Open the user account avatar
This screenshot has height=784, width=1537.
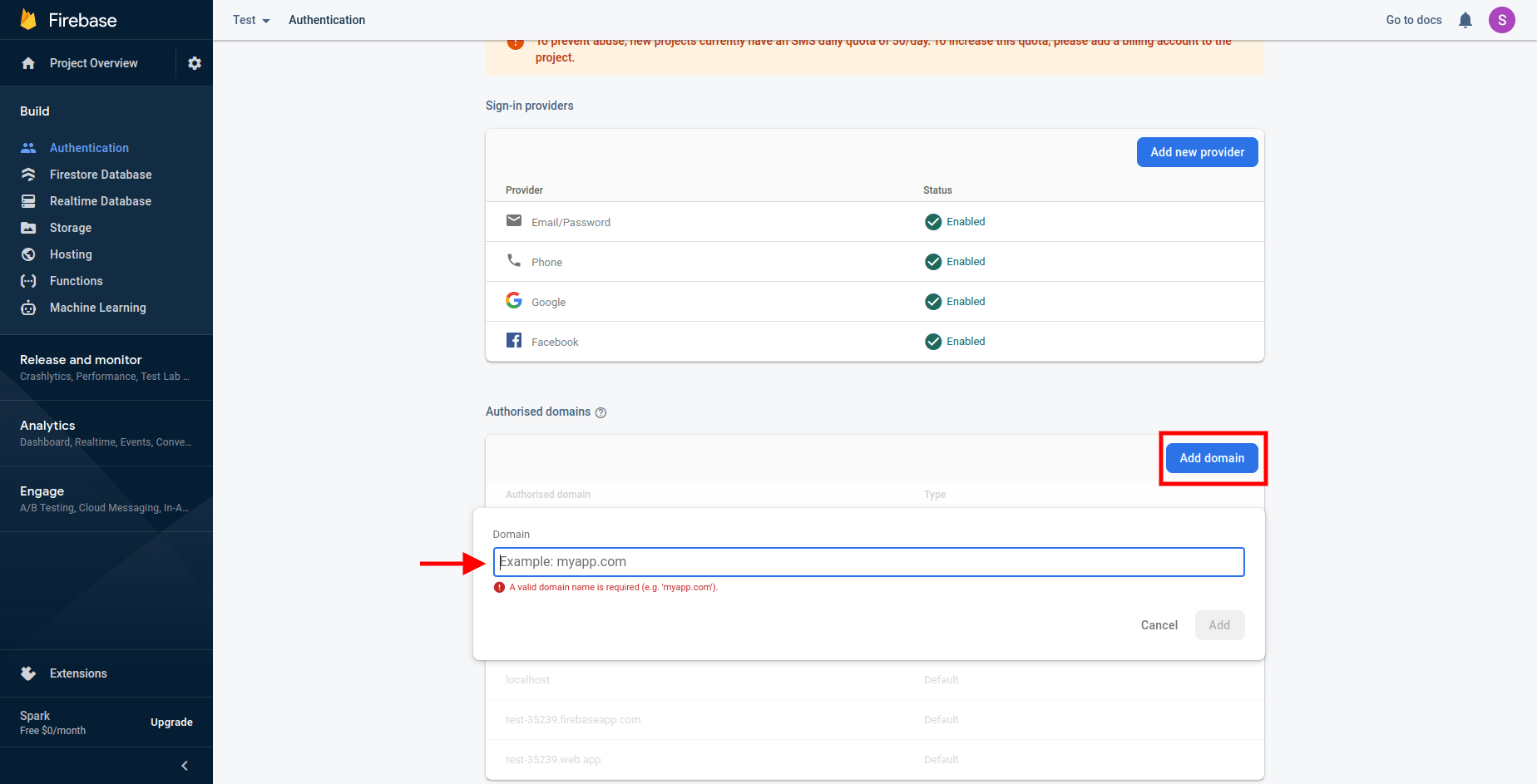pyautogui.click(x=1501, y=20)
